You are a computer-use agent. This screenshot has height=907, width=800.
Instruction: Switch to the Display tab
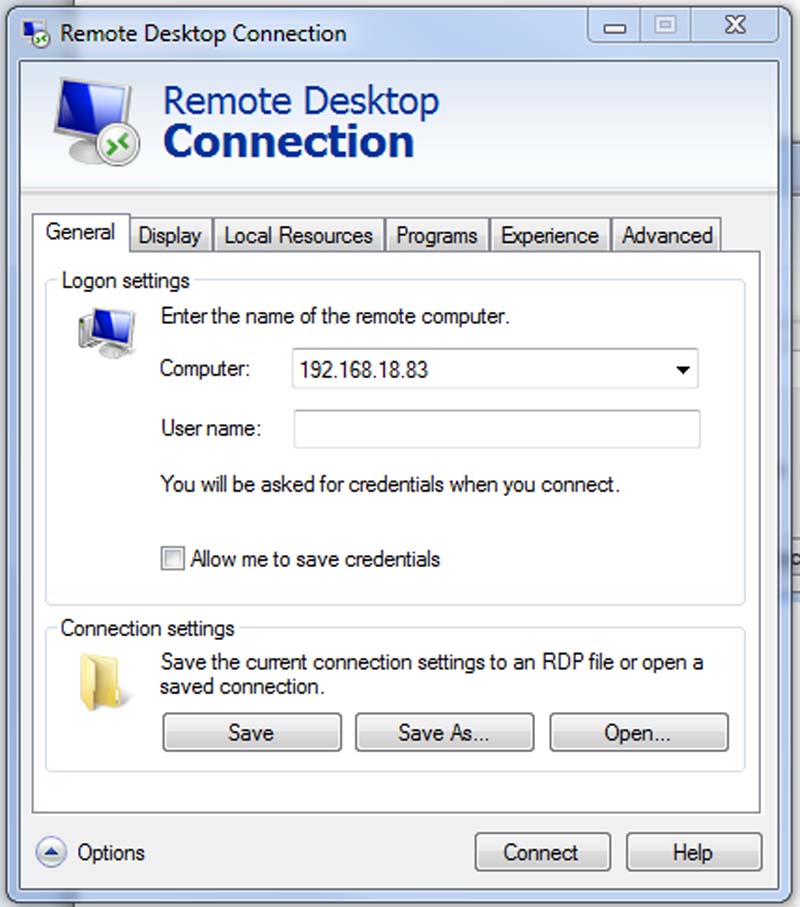coord(170,236)
